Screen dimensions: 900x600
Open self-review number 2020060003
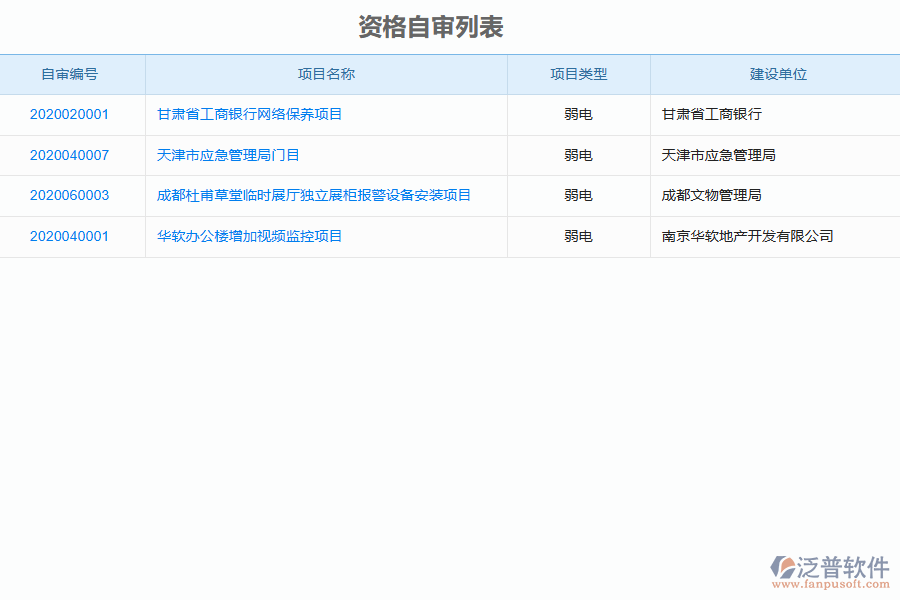(70, 196)
